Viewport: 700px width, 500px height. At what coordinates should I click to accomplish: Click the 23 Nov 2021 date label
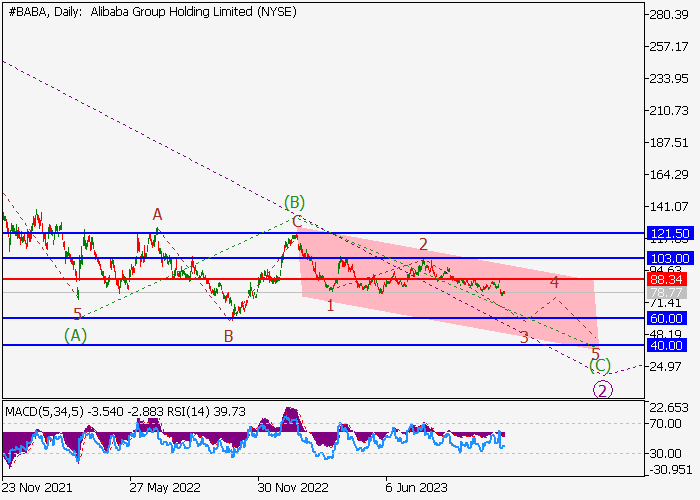37,488
